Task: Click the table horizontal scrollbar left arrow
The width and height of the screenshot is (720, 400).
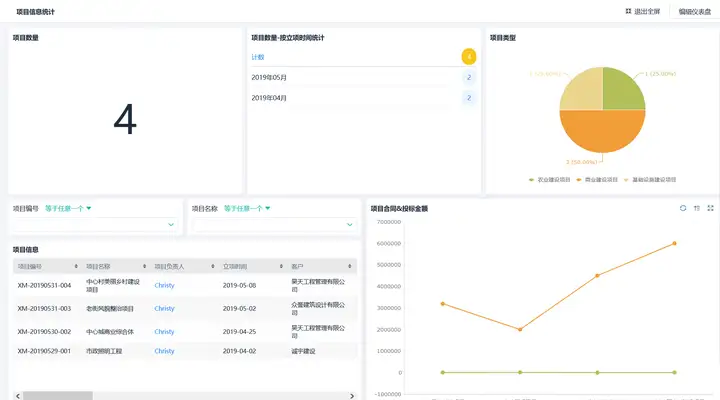Action: click(18, 396)
